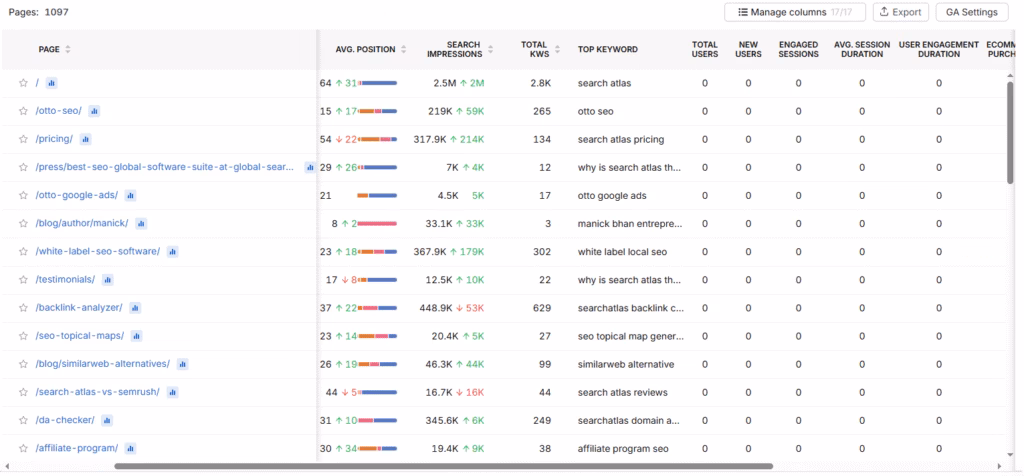This screenshot has height=476, width=1024.
Task: Click chart icon next to /testimonials/
Action: (x=108, y=280)
